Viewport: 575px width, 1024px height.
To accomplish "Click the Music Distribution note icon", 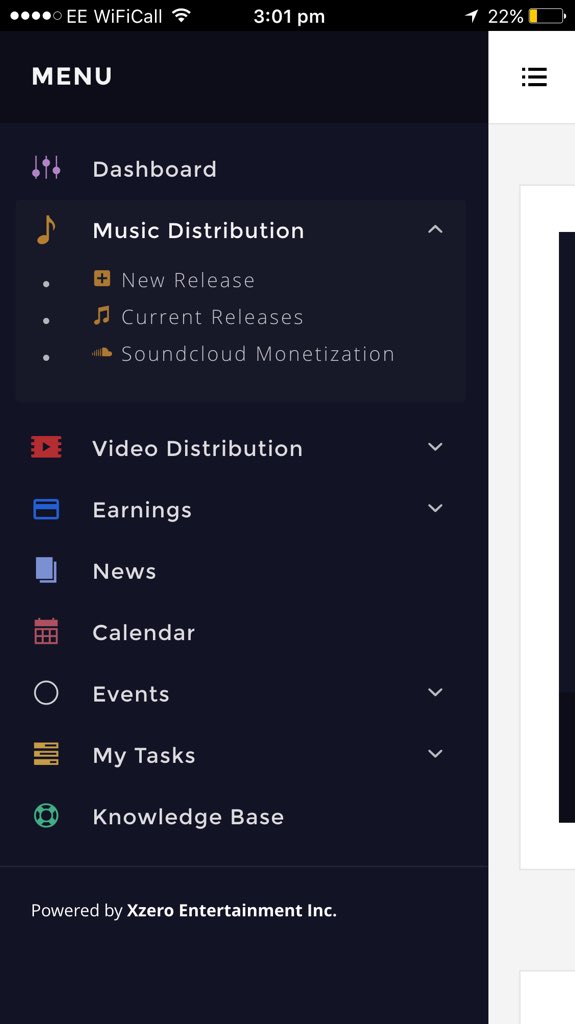I will tap(46, 230).
